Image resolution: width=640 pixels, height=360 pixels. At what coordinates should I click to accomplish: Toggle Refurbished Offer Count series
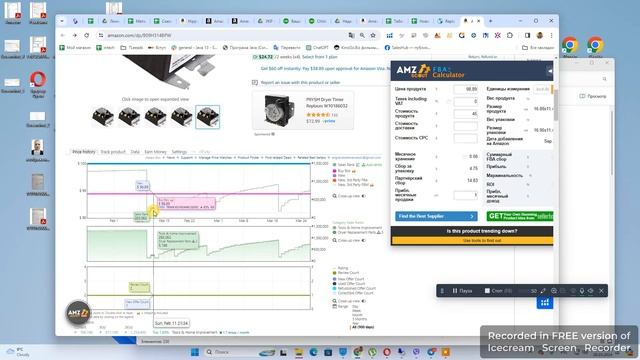[x=354, y=288]
